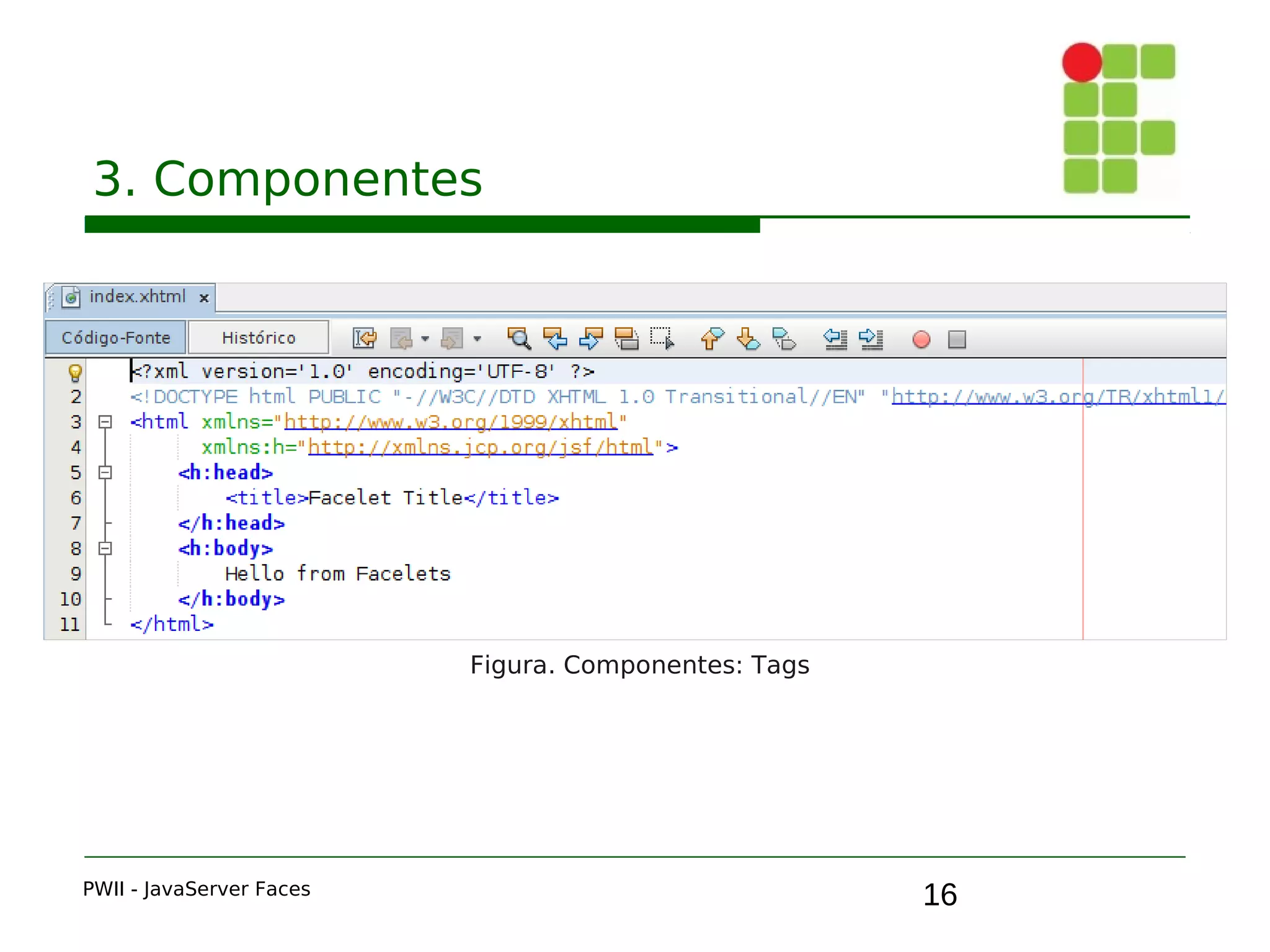Collapse the h:head fold on line 5
The height and width of the screenshot is (952, 1270).
(105, 473)
